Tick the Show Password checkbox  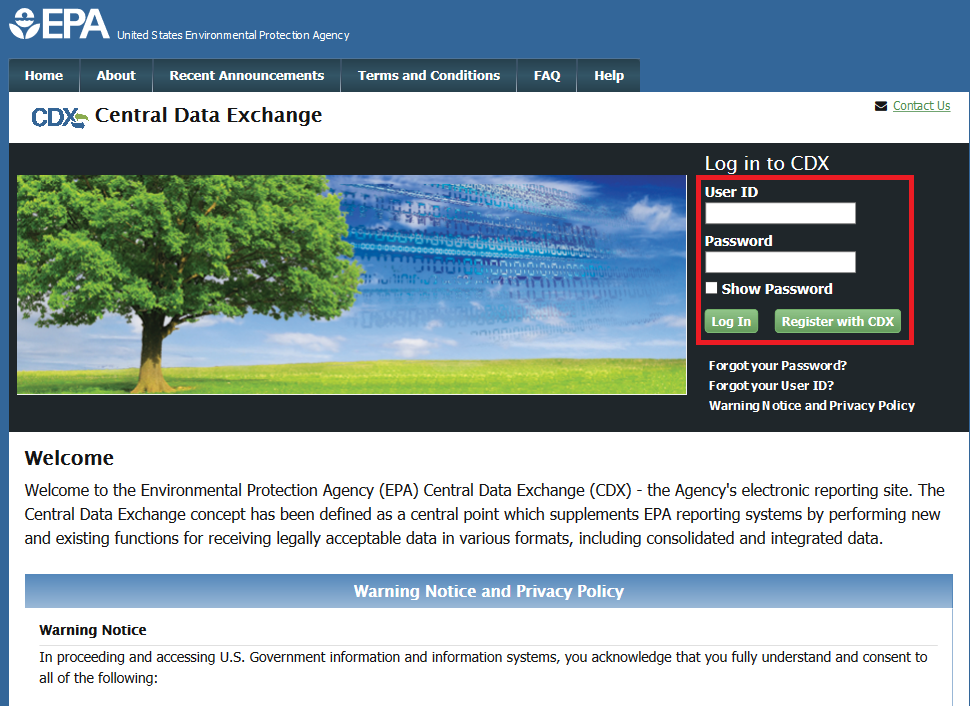711,288
